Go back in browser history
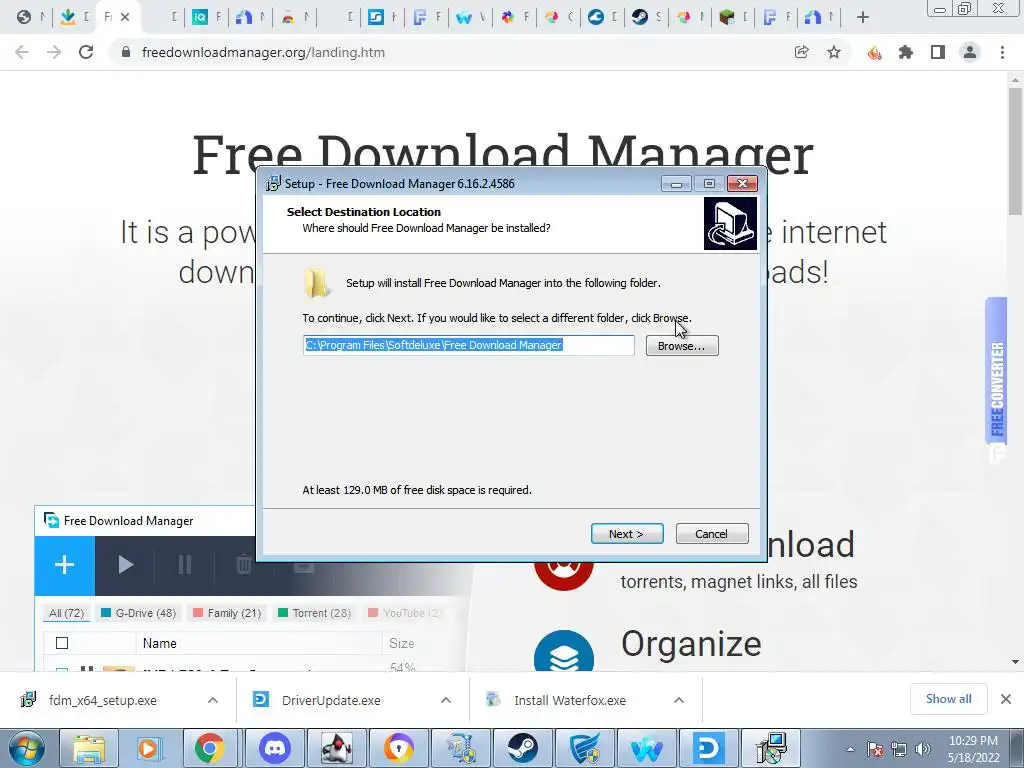The width and height of the screenshot is (1024, 768). coord(22,52)
